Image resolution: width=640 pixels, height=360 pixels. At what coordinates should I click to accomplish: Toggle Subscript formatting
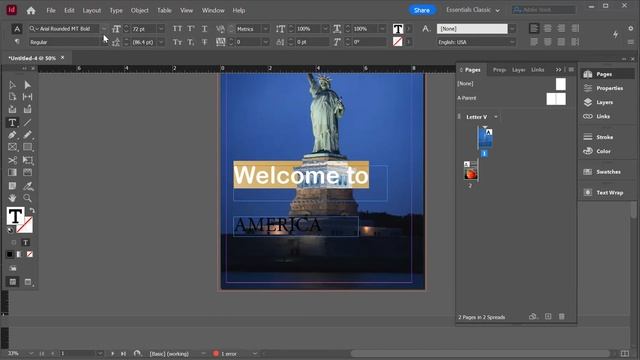(191, 42)
